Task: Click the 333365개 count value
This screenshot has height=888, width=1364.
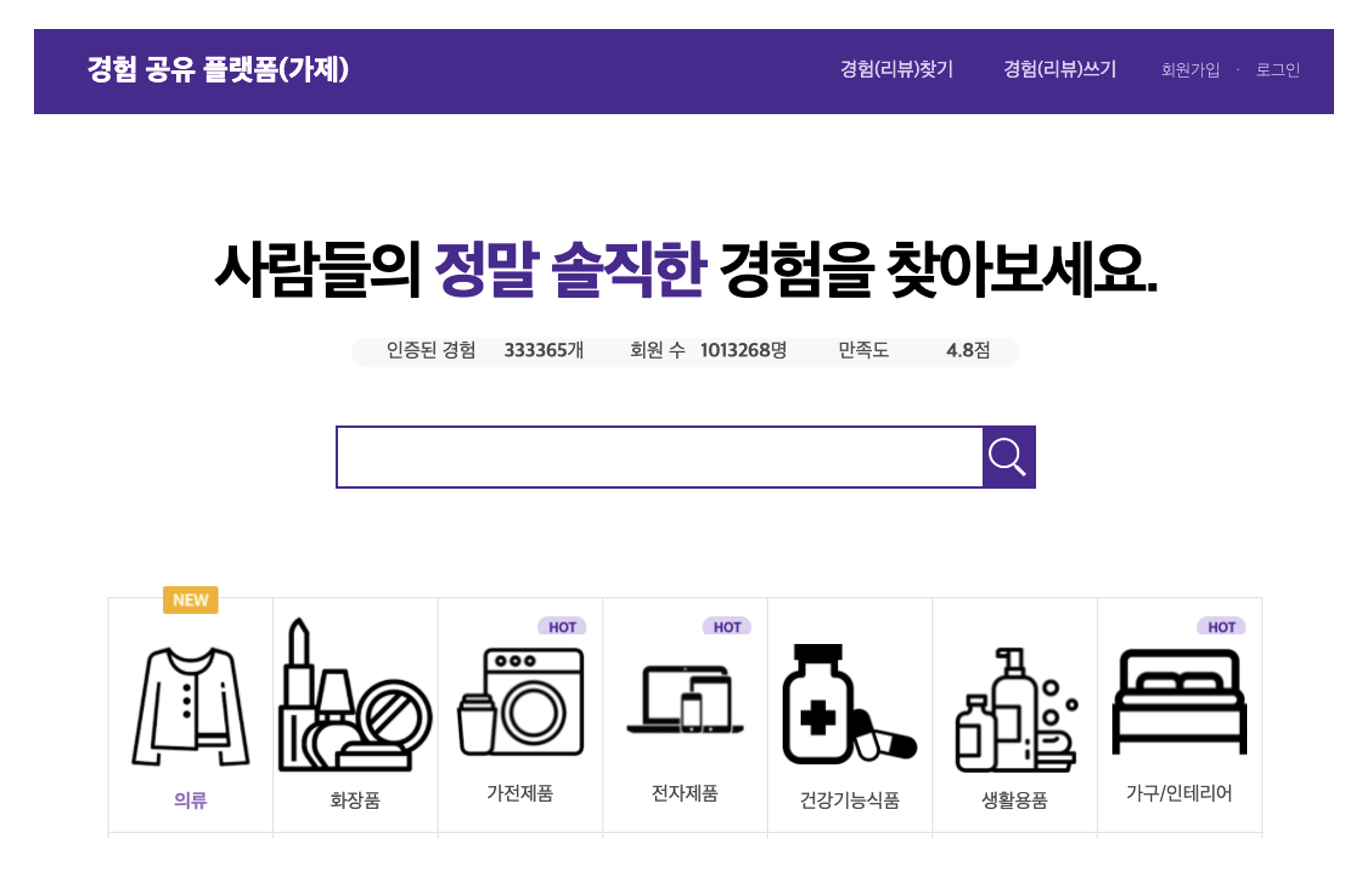Action: click(x=544, y=351)
